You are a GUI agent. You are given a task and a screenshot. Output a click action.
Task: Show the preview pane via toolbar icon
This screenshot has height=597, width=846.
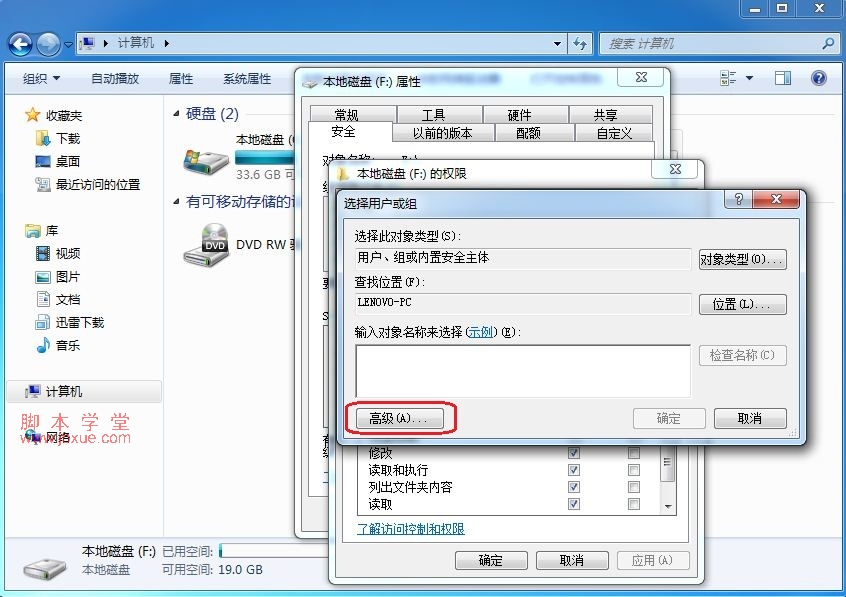pyautogui.click(x=783, y=78)
